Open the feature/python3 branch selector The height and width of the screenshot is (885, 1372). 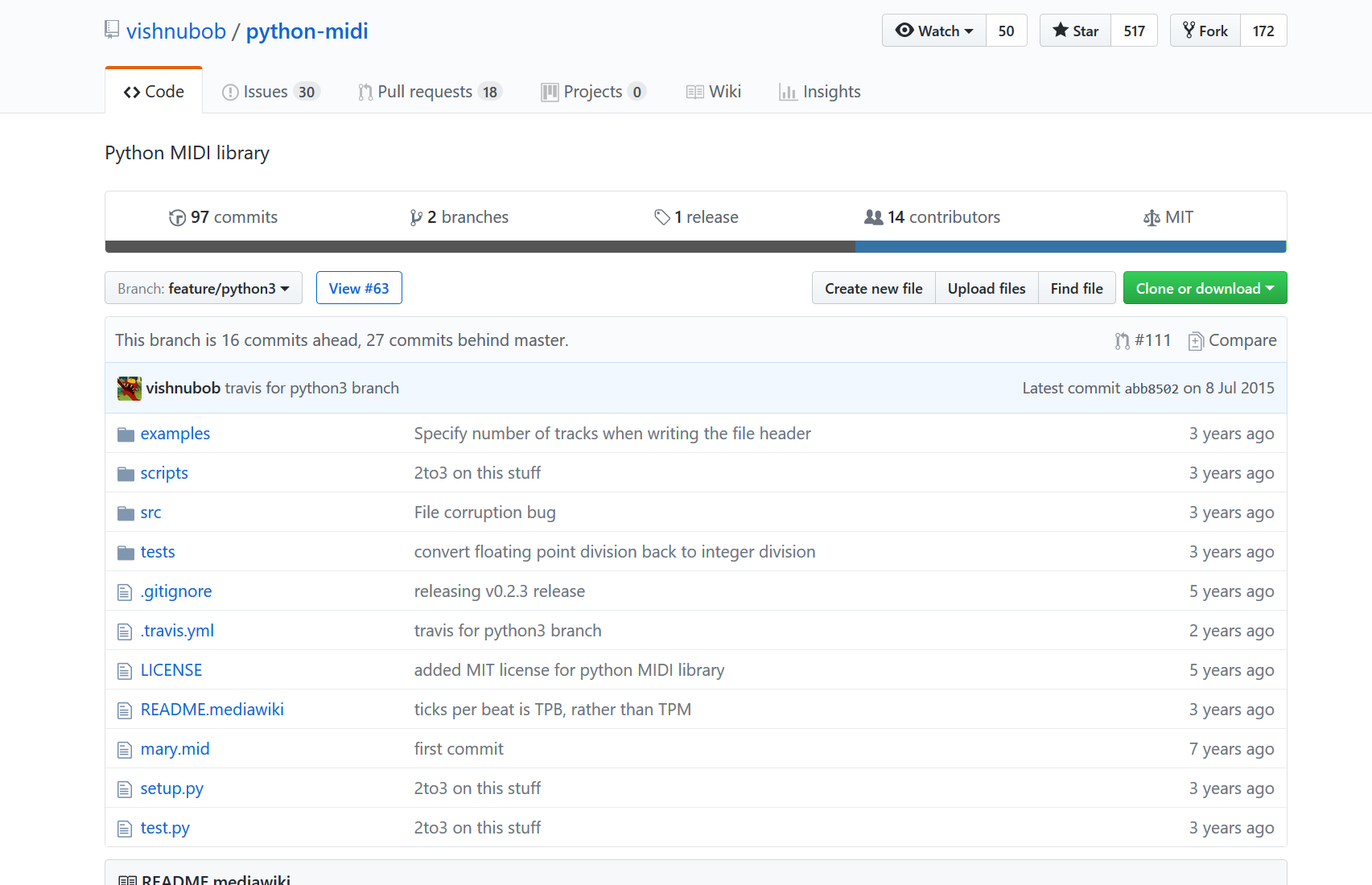tap(204, 288)
